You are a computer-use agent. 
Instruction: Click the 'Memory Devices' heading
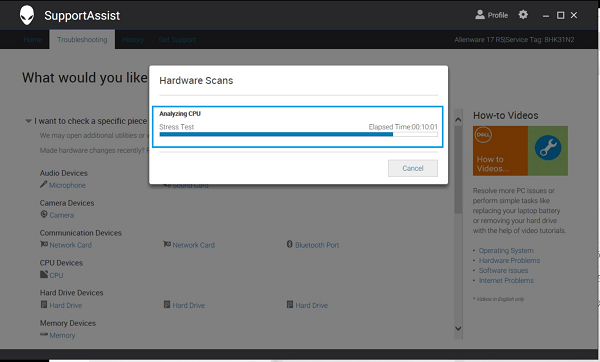(68, 323)
